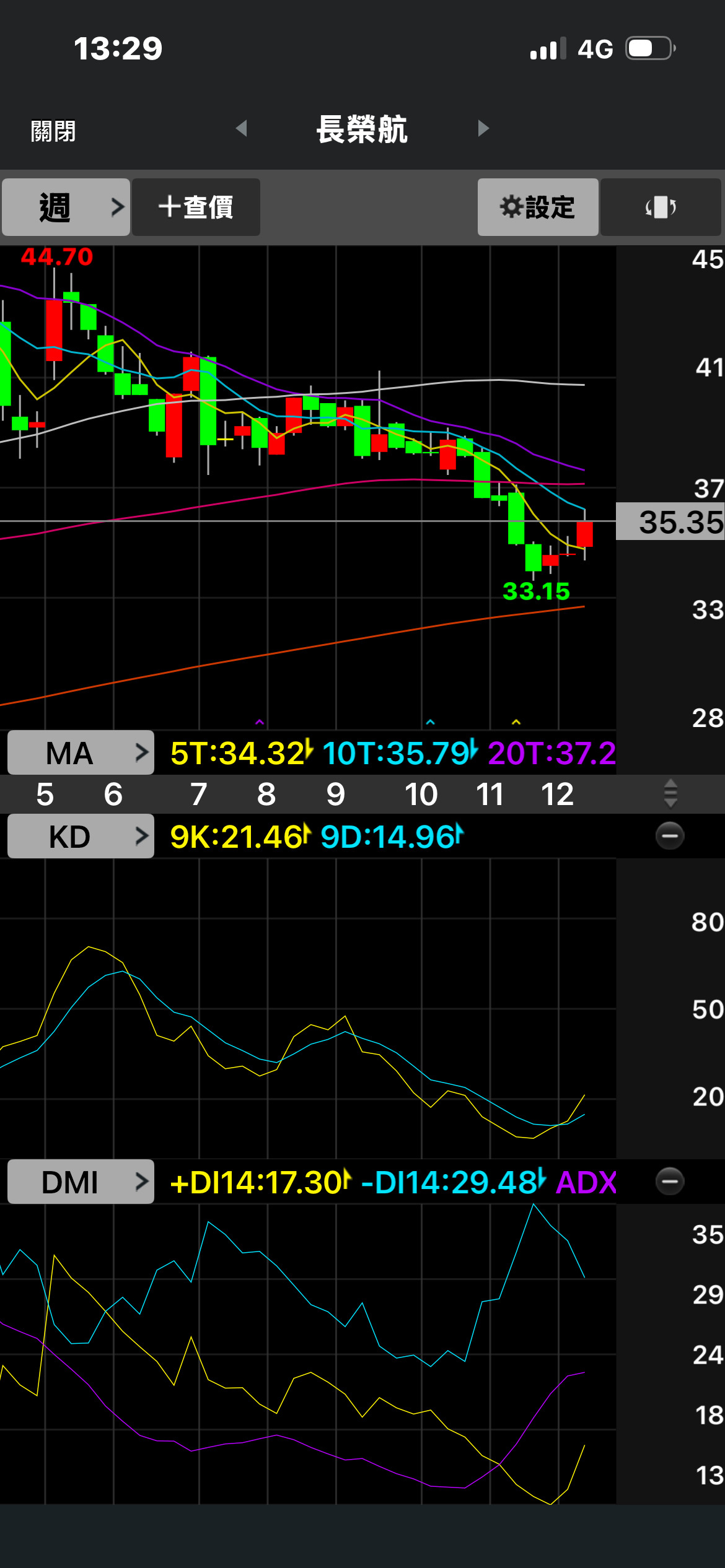Open the MA indicator selector
This screenshot has width=725, height=1568.
81,753
